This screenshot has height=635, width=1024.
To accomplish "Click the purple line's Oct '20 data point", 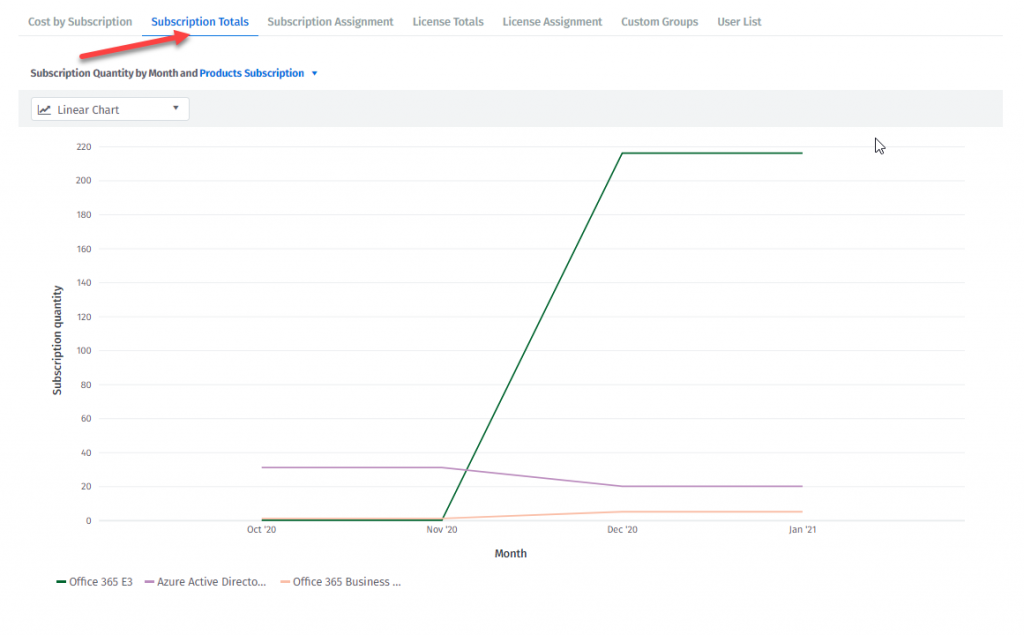I will coord(262,467).
